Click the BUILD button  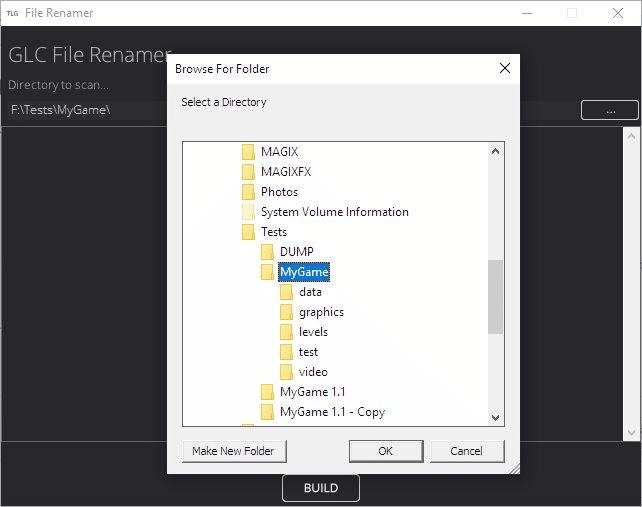321,488
